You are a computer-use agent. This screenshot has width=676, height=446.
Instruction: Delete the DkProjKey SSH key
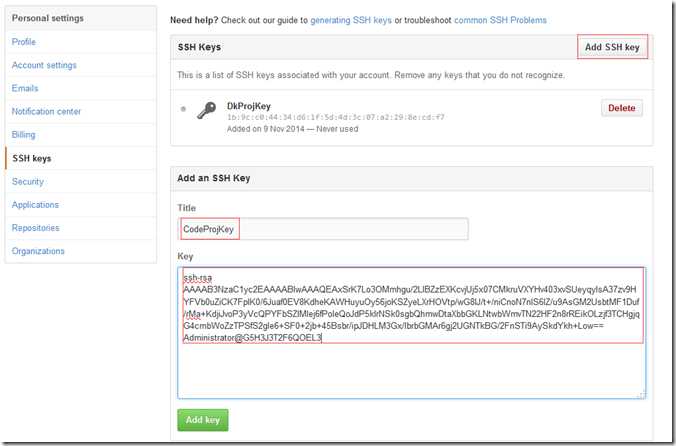point(622,108)
